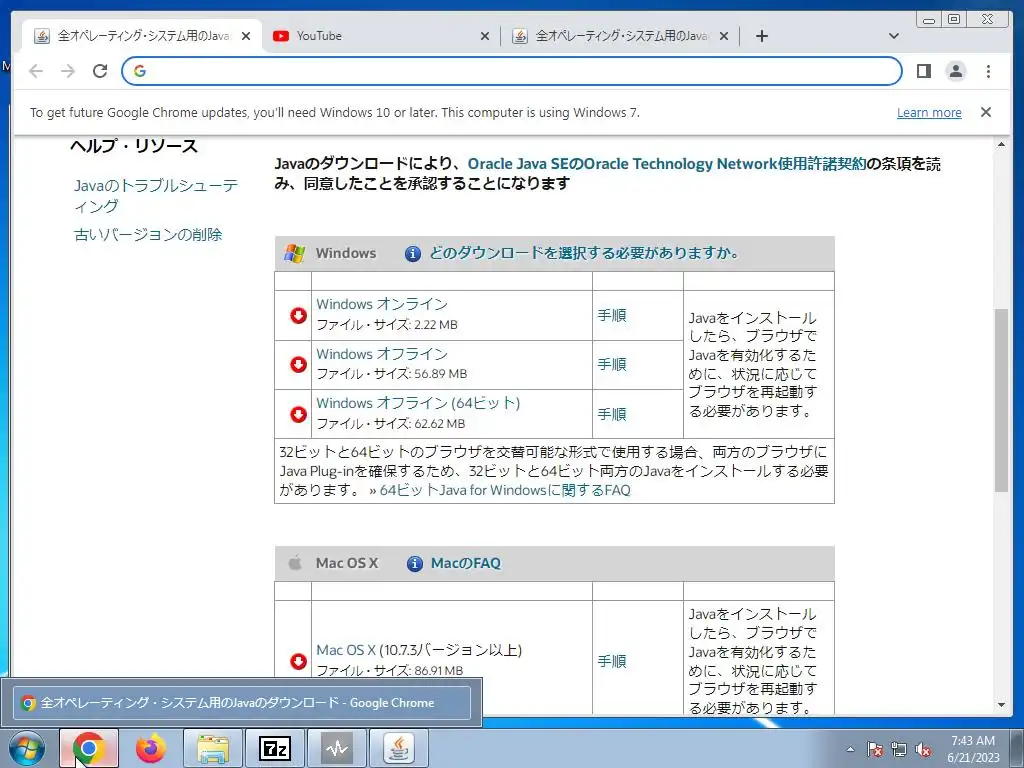
Task: Open Mac OS X download link
Action: click(x=346, y=650)
